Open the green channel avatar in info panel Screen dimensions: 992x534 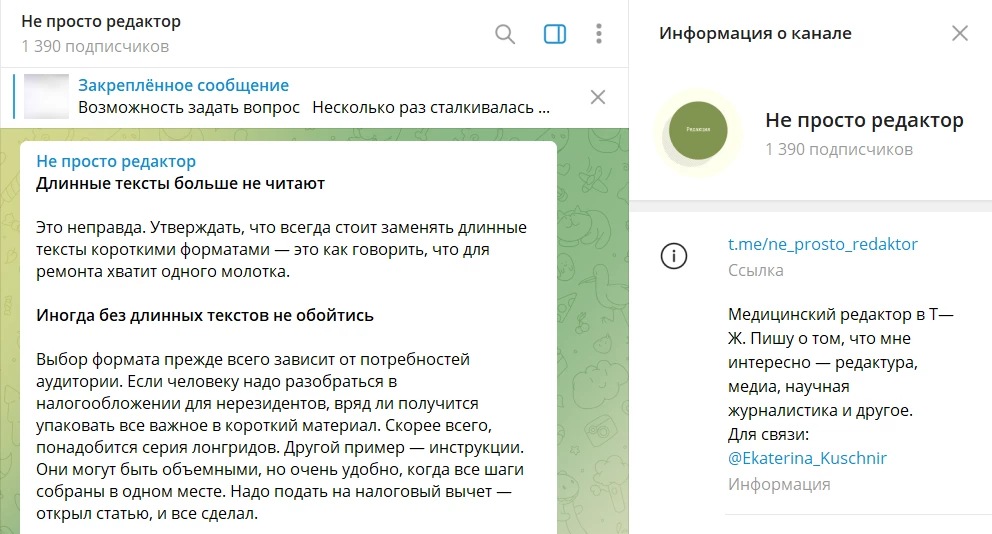(698, 130)
